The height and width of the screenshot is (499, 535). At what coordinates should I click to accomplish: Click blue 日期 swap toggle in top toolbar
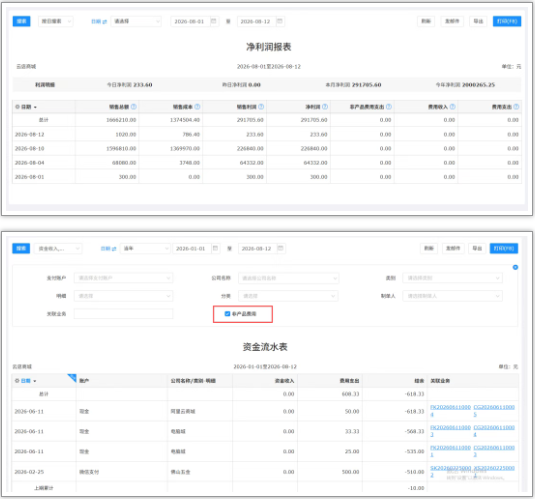[x=99, y=22]
